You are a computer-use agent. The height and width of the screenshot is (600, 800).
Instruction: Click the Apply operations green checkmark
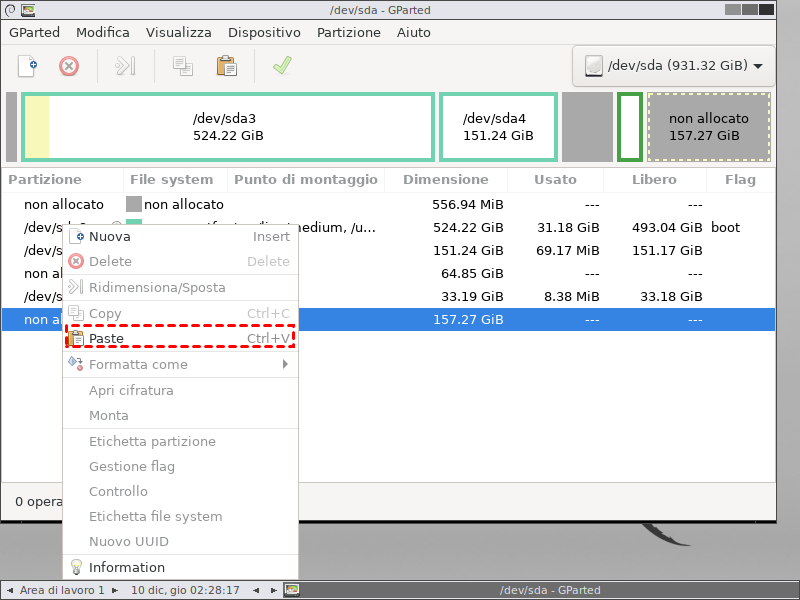[282, 65]
